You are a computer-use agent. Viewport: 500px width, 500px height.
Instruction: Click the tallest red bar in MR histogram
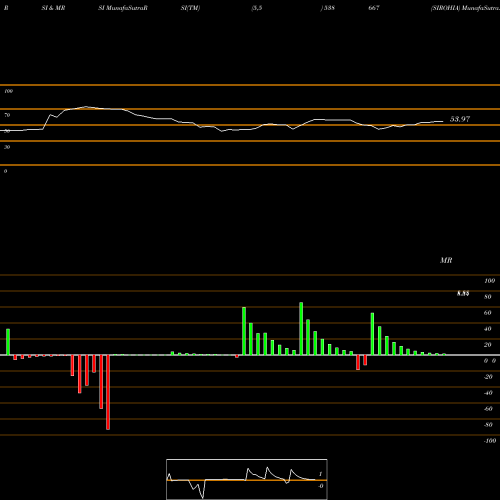tap(108, 392)
